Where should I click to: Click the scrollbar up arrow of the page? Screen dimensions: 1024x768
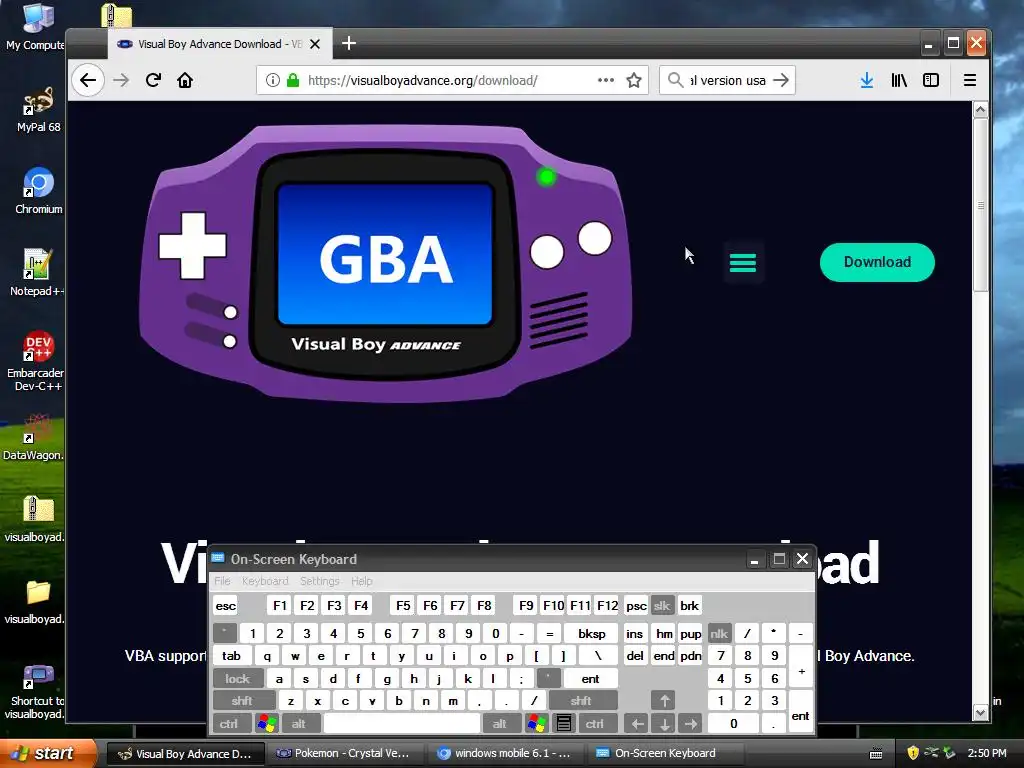pos(980,110)
